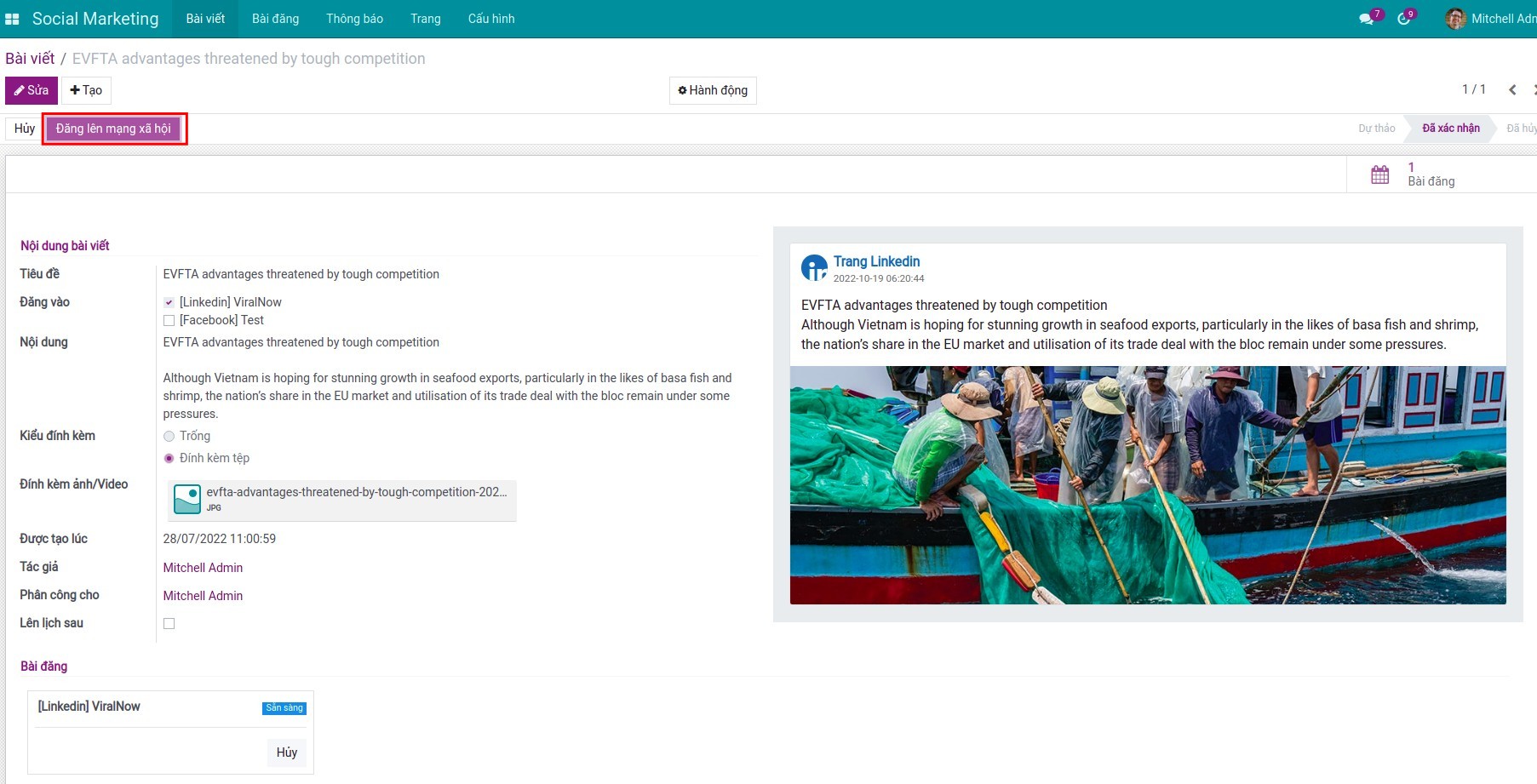Open the activities clock icon
Viewport: 1537px width, 784px height.
coord(1403,19)
